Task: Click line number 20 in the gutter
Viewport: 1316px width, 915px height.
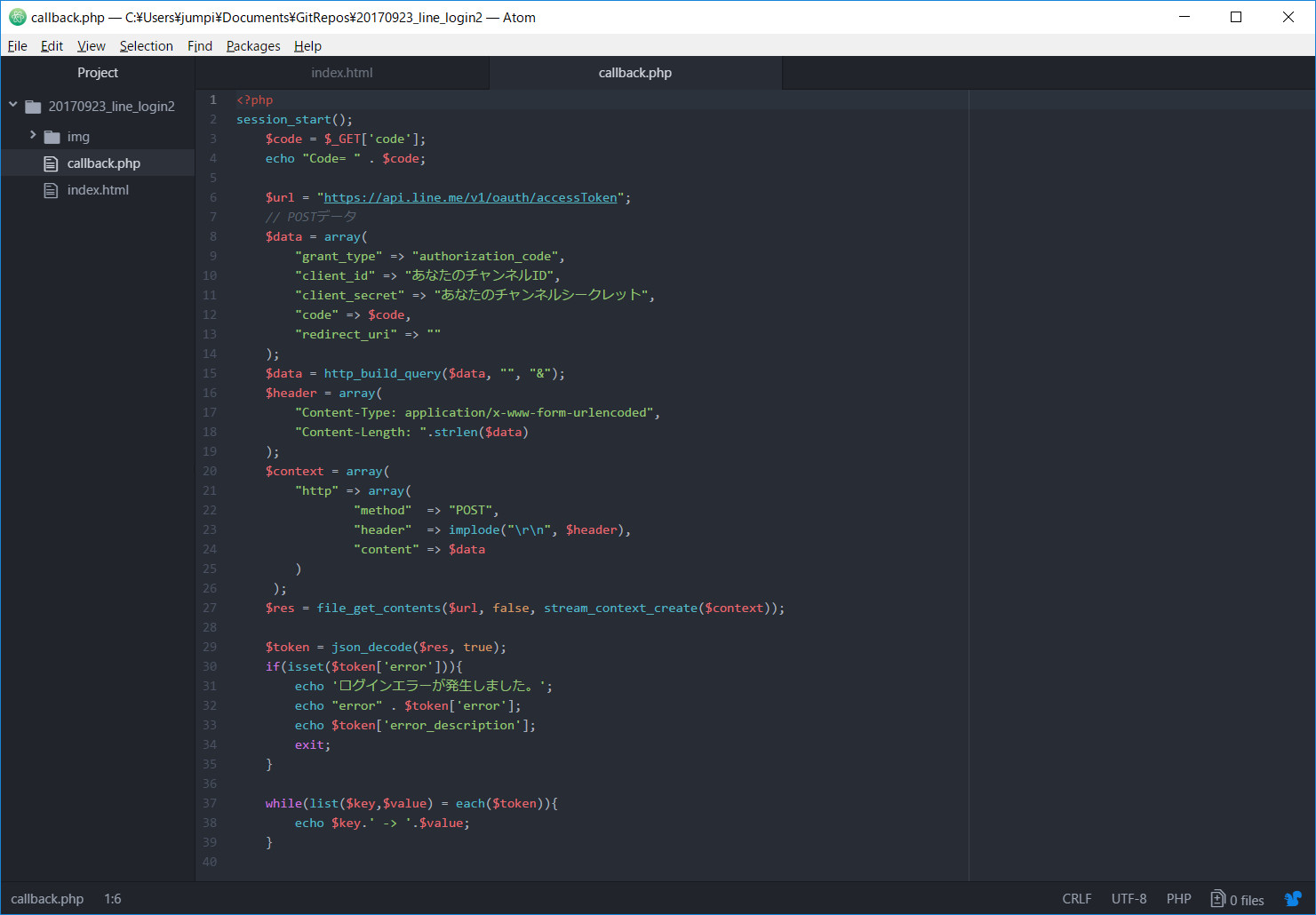Action: (210, 471)
